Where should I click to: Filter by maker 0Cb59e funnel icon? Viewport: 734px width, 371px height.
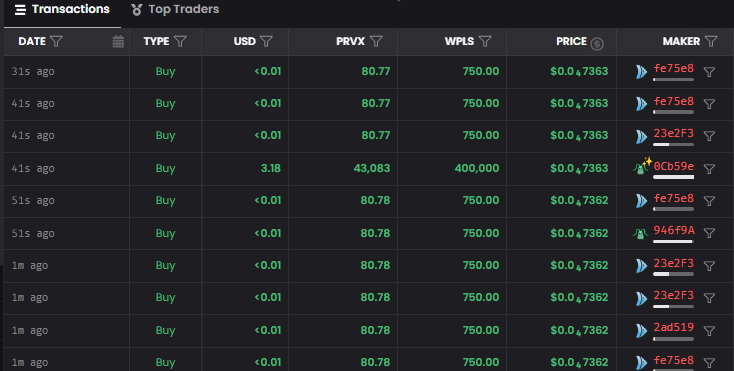tap(709, 169)
